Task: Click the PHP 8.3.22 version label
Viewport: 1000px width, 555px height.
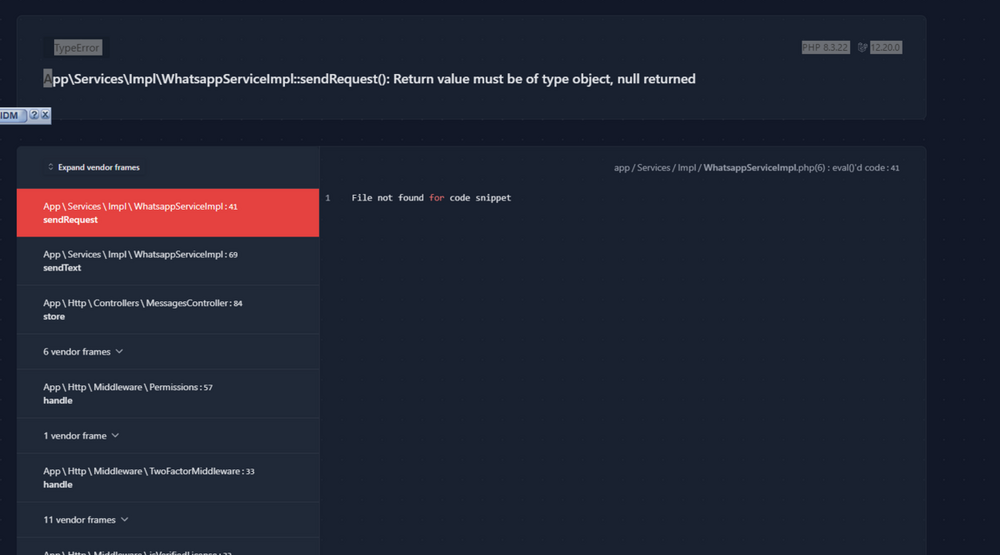Action: point(825,47)
